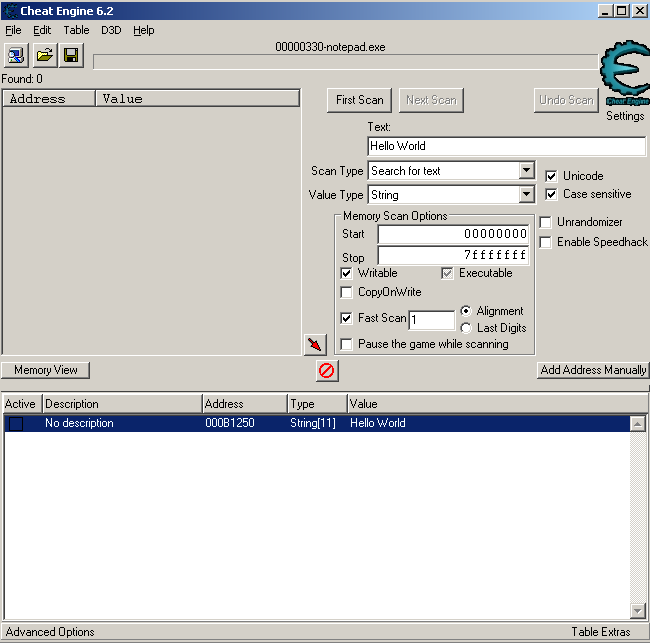Toggle Active box for Hello World entry

coord(16,424)
